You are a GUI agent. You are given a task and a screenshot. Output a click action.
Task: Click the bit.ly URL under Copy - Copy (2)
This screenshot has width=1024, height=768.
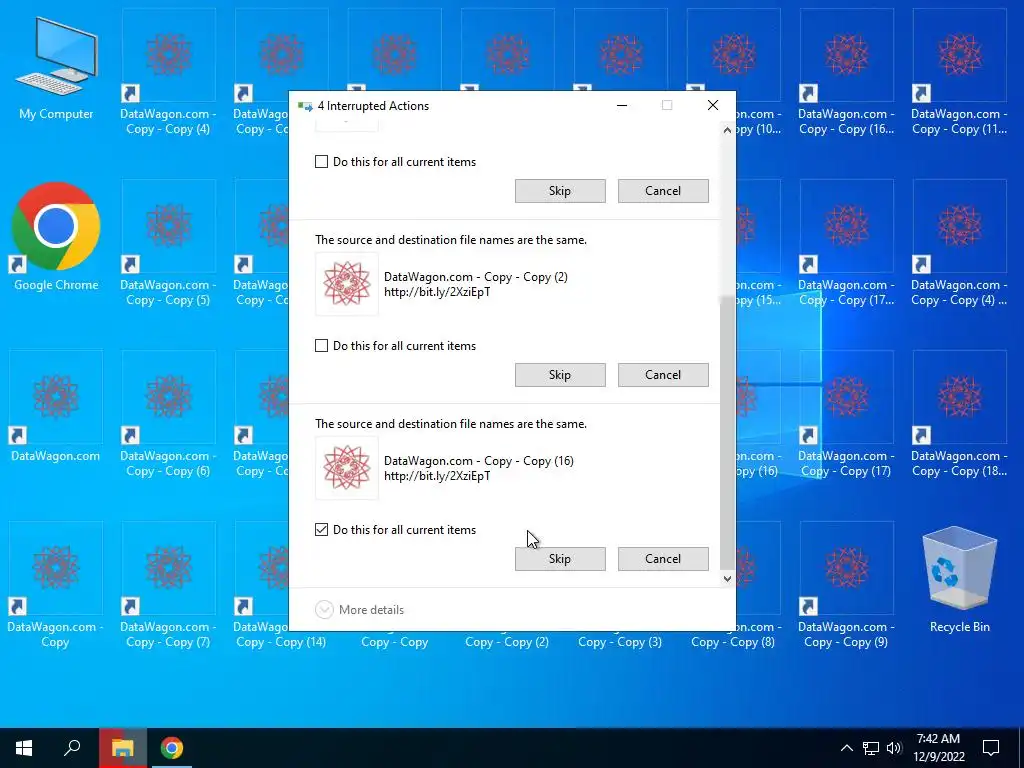[x=437, y=292]
